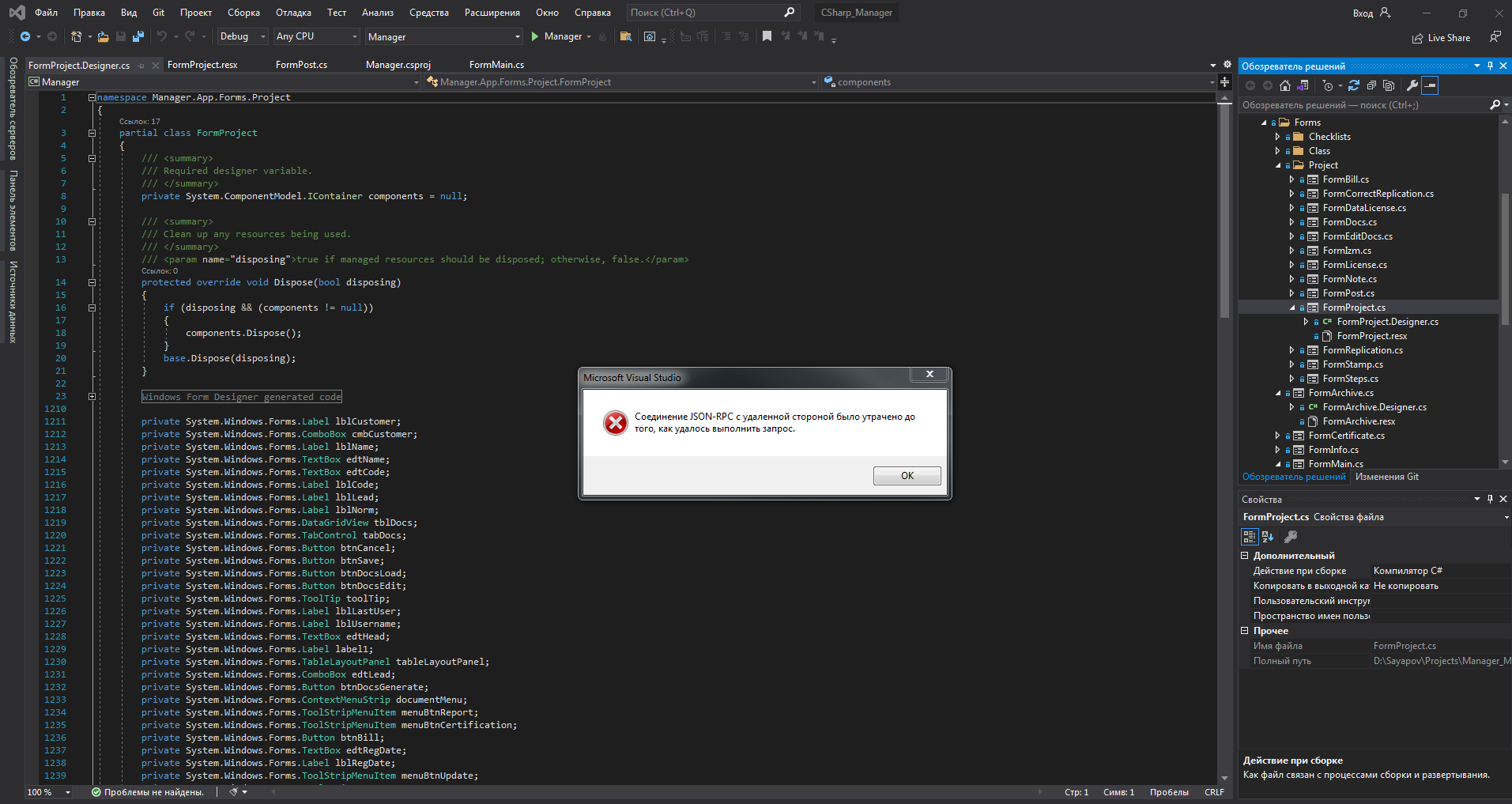
Task: Expand the FormArchive.cs tree node
Action: [x=1280, y=393]
